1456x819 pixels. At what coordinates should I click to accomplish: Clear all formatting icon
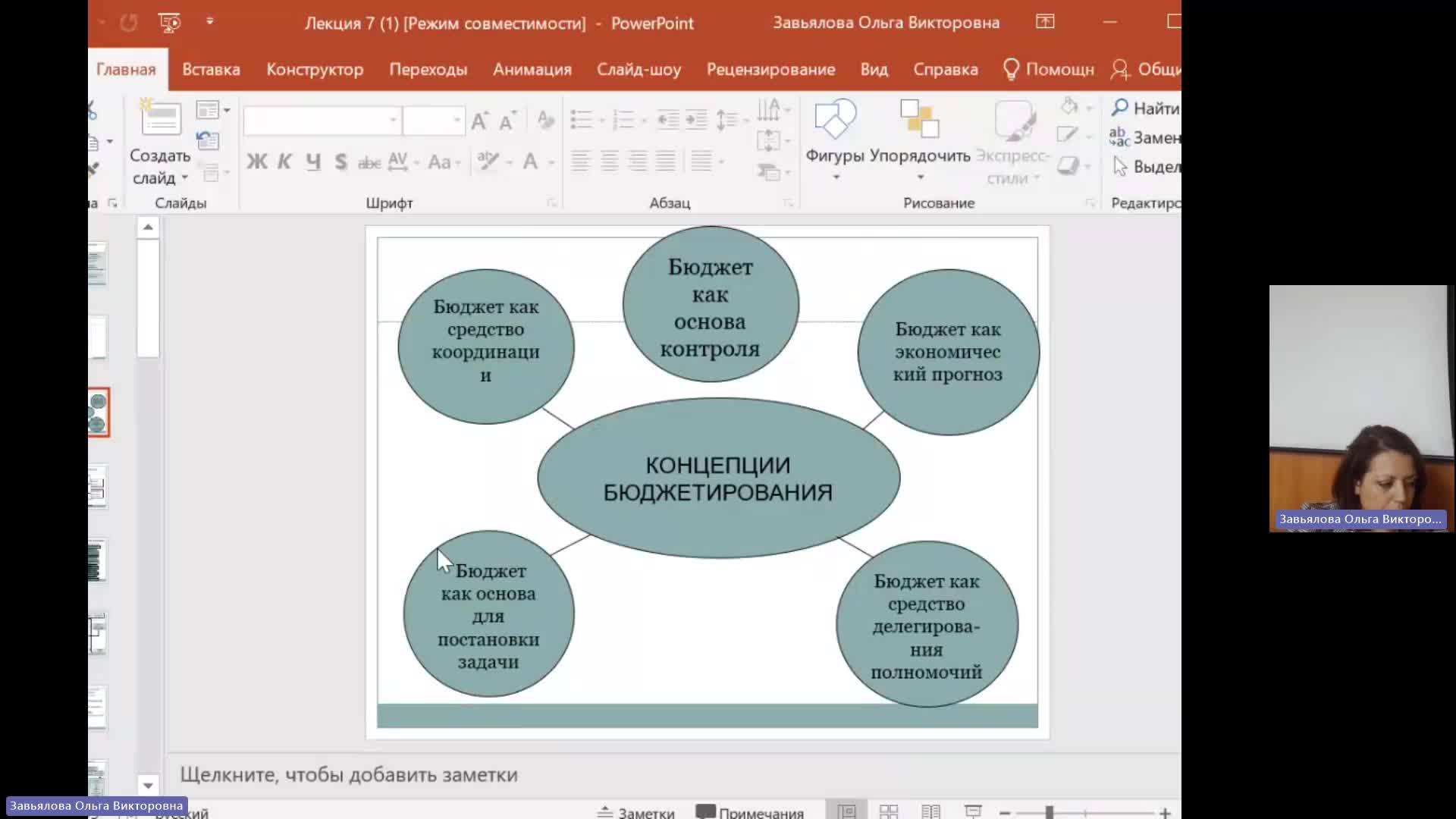pyautogui.click(x=544, y=120)
